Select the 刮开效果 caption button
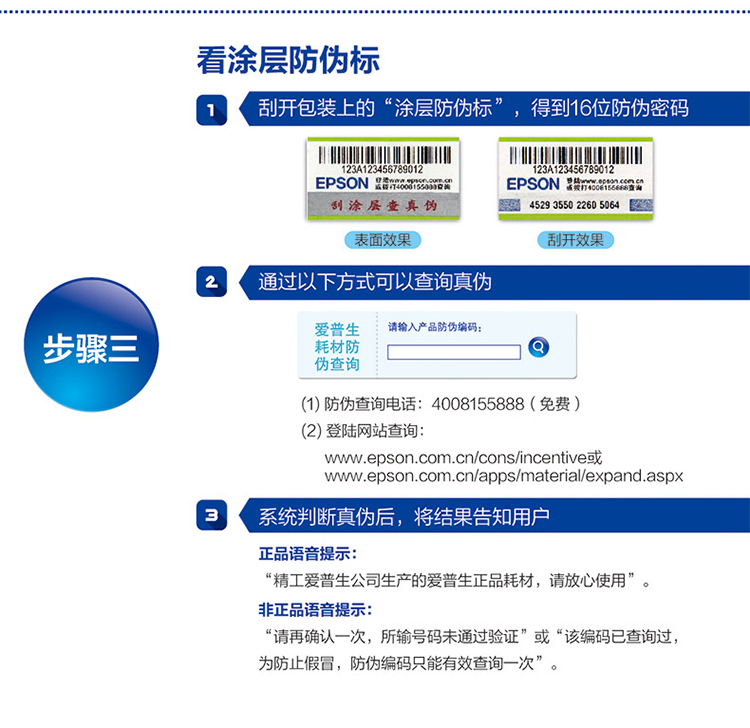Viewport: 750px width, 728px height. (575, 240)
